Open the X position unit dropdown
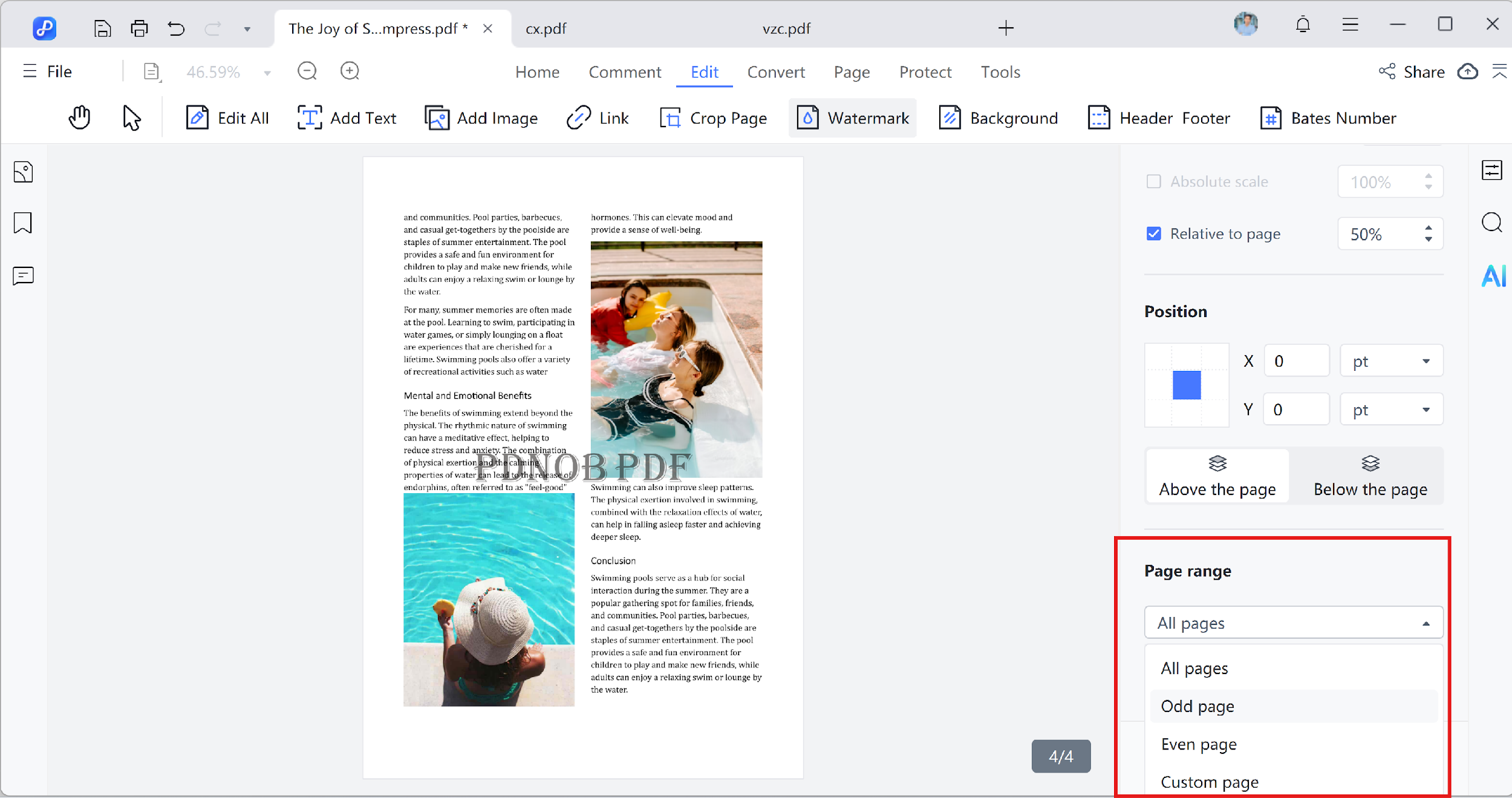Viewport: 1512px width, 798px height. point(1390,361)
